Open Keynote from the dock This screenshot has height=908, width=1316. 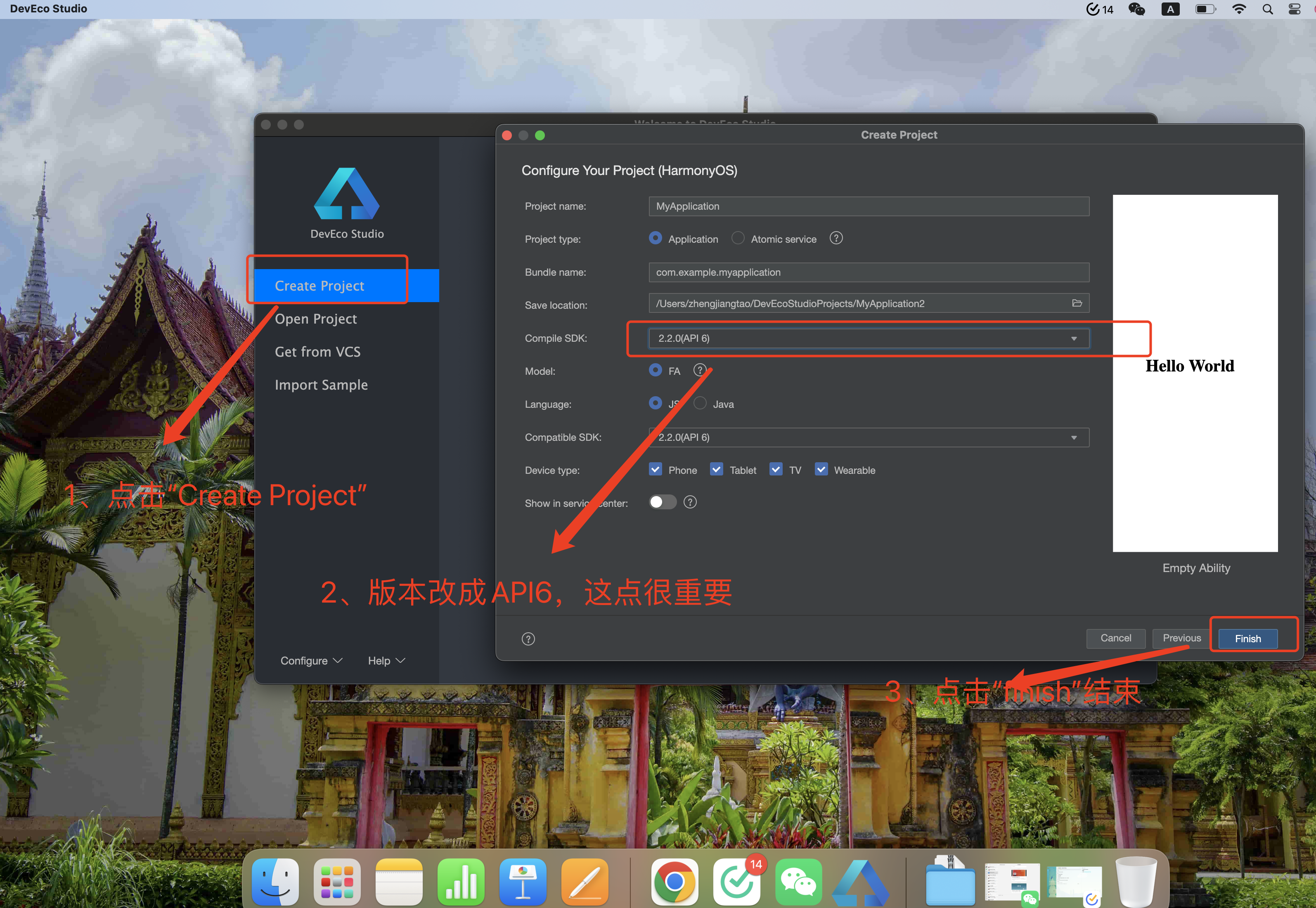(523, 881)
